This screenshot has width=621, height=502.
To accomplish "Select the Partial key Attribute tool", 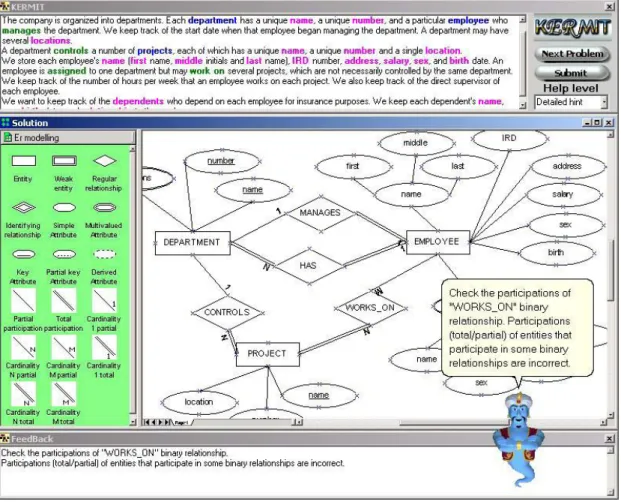I will pos(64,254).
